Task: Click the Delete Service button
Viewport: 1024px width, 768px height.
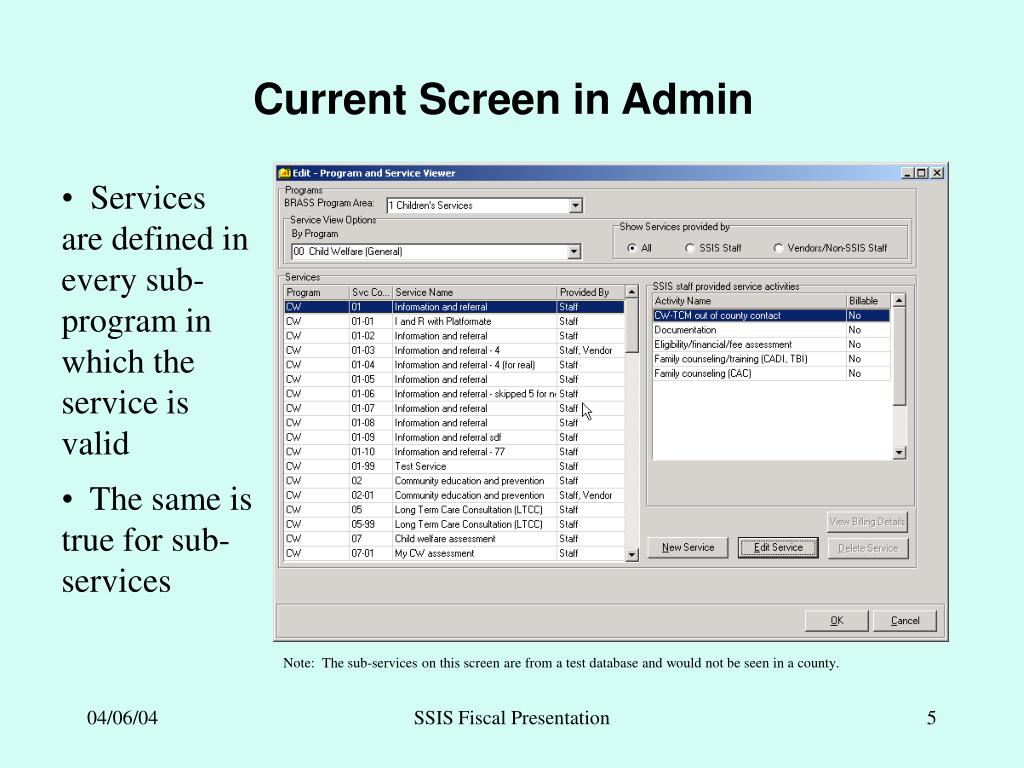Action: tap(868, 548)
